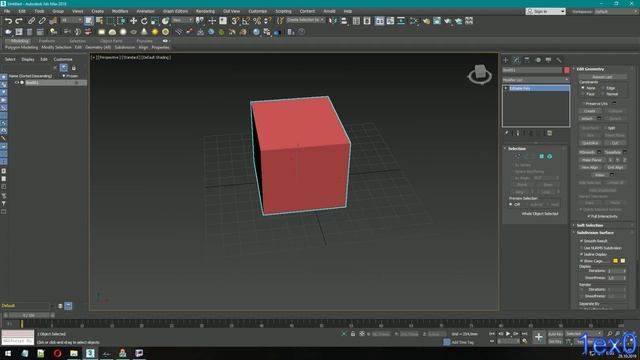This screenshot has height=360, width=640.
Task: Click the Attach button
Action: tap(587, 118)
